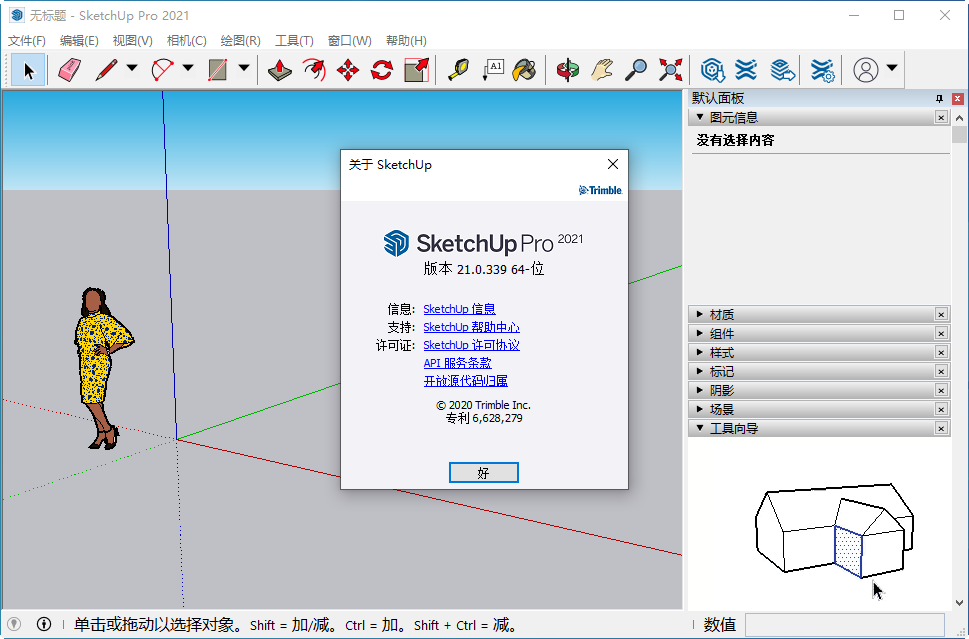The width and height of the screenshot is (969, 639).
Task: Select the arrow Select tool
Action: (28, 70)
